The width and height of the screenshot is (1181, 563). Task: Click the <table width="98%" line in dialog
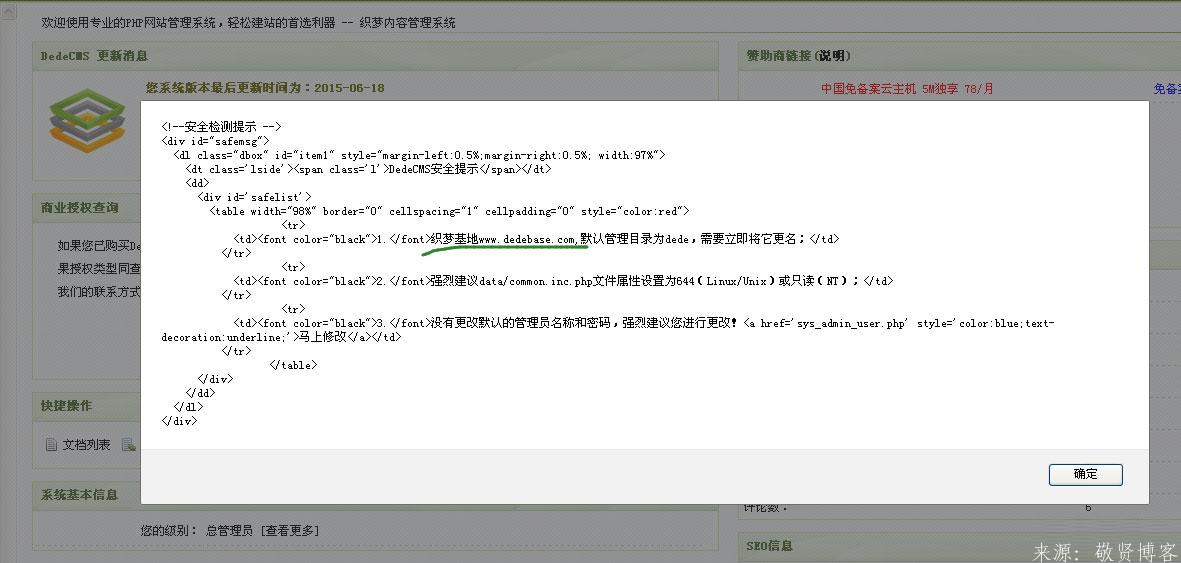coord(450,211)
